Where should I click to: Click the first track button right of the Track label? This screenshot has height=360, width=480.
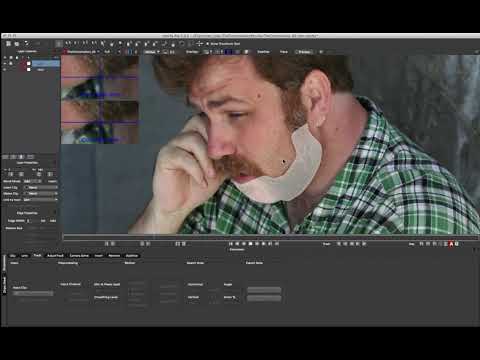[x=339, y=244]
